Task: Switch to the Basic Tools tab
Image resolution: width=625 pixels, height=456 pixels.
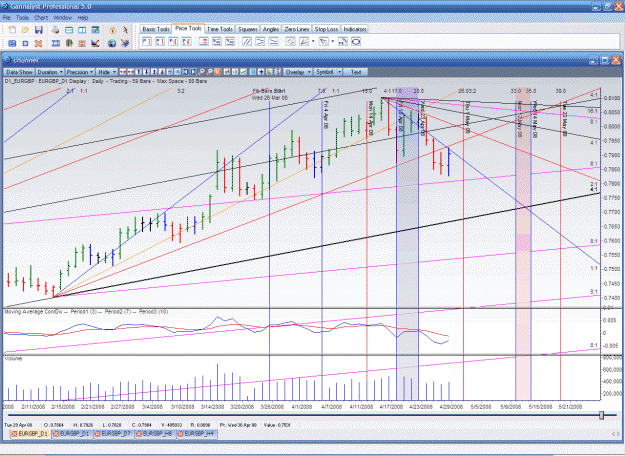Action: point(156,29)
